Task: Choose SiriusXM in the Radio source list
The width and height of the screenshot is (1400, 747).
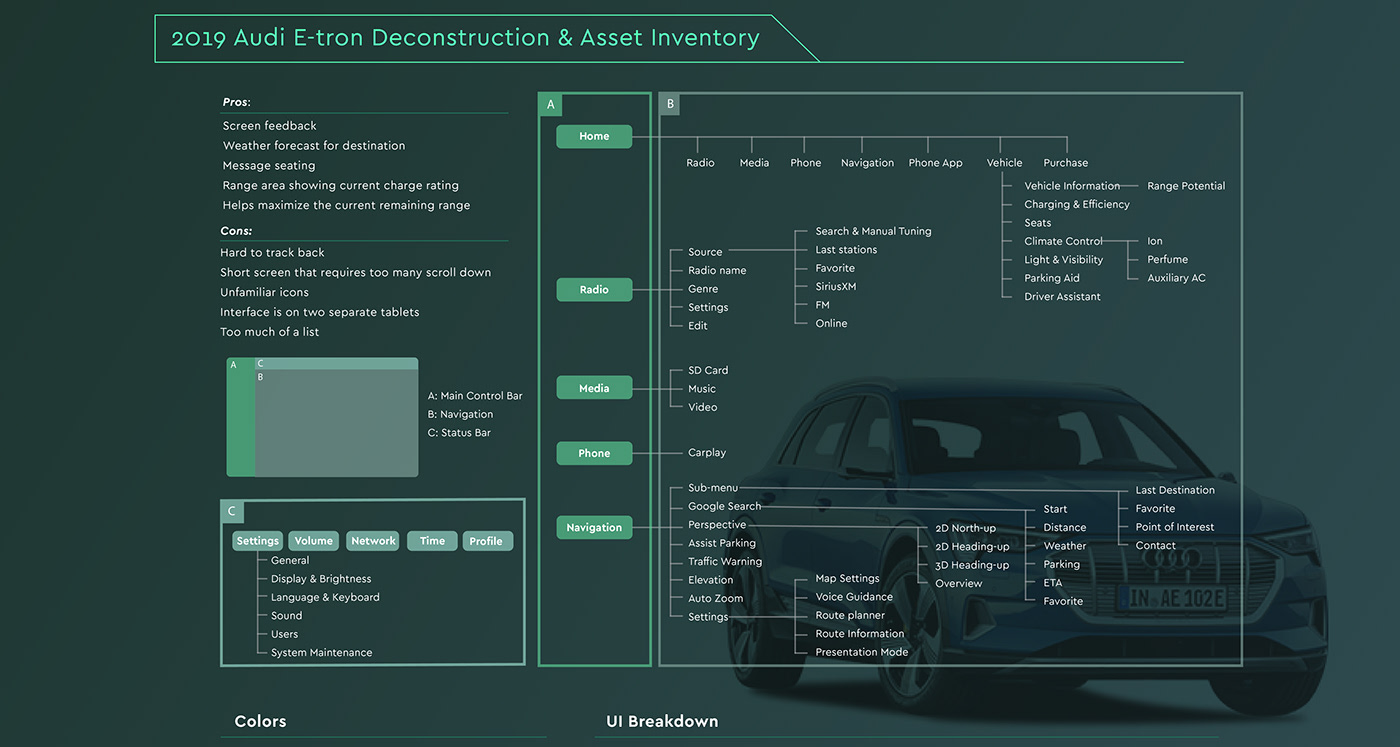Action: point(835,287)
